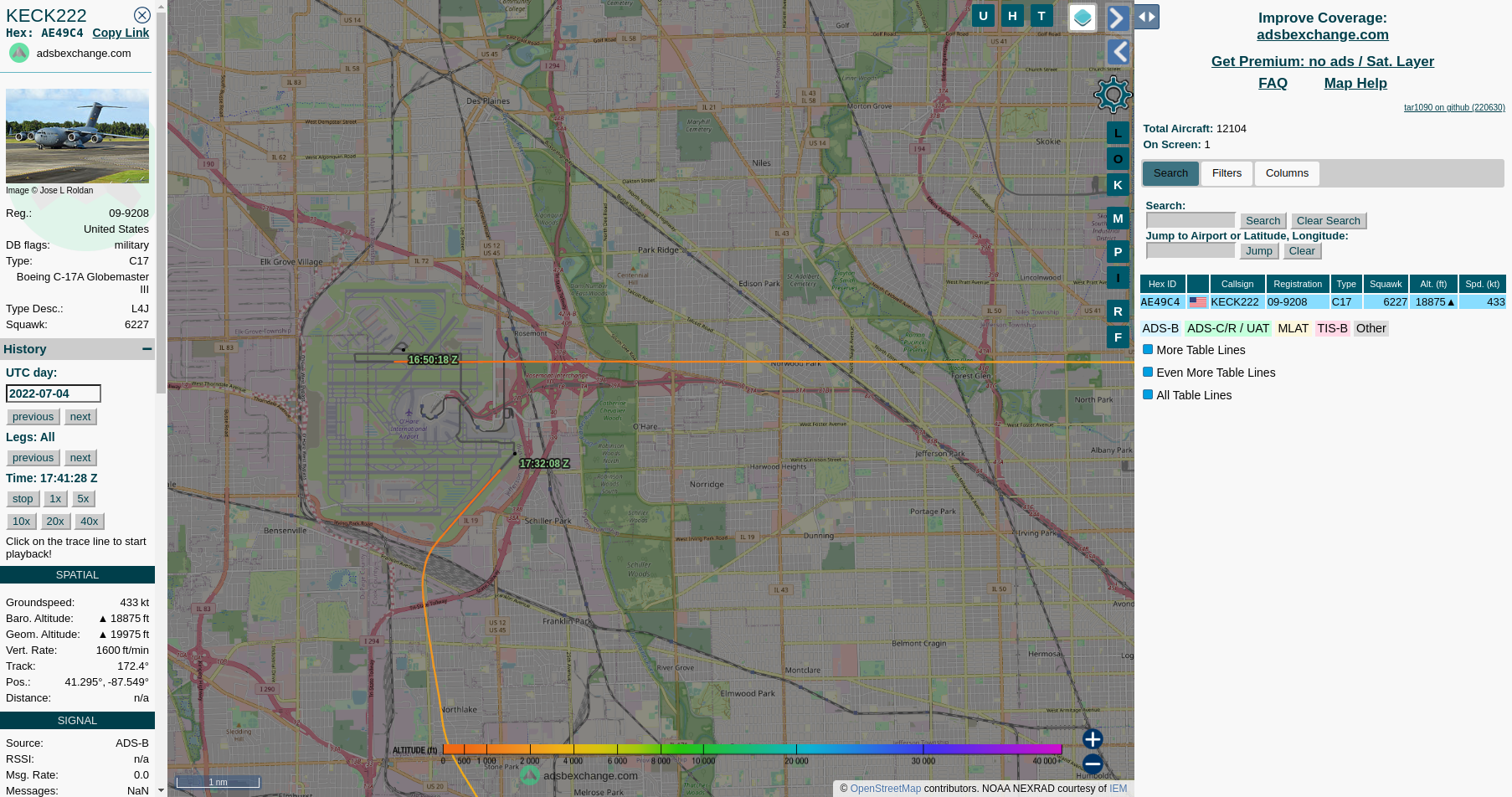Click the Search text field
This screenshot has width=1512, height=797.
point(1191,220)
